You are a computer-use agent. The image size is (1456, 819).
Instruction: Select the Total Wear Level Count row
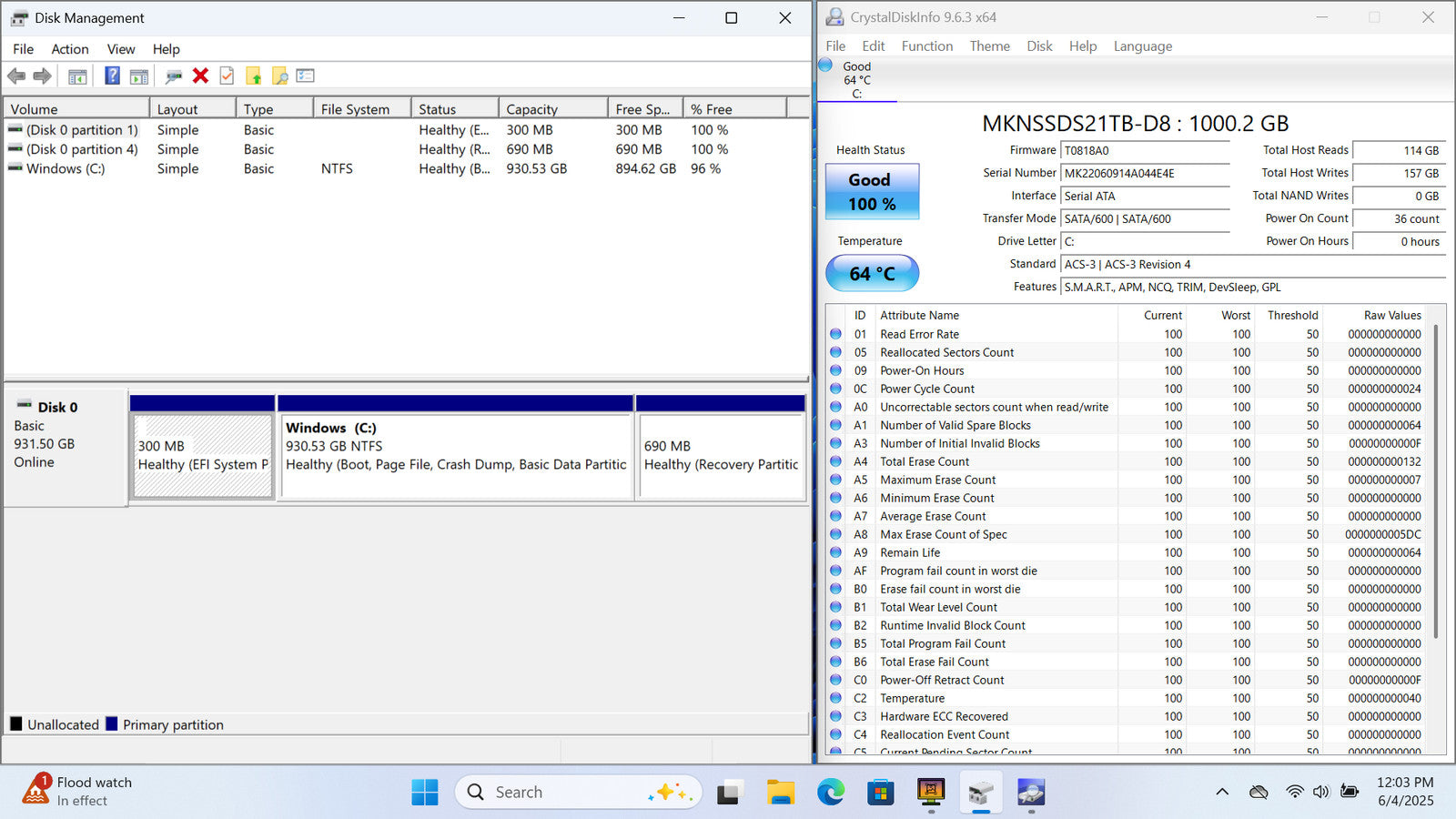coord(1127,607)
